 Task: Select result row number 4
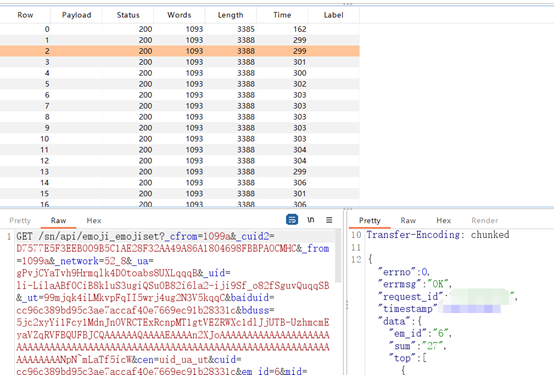click(180, 73)
